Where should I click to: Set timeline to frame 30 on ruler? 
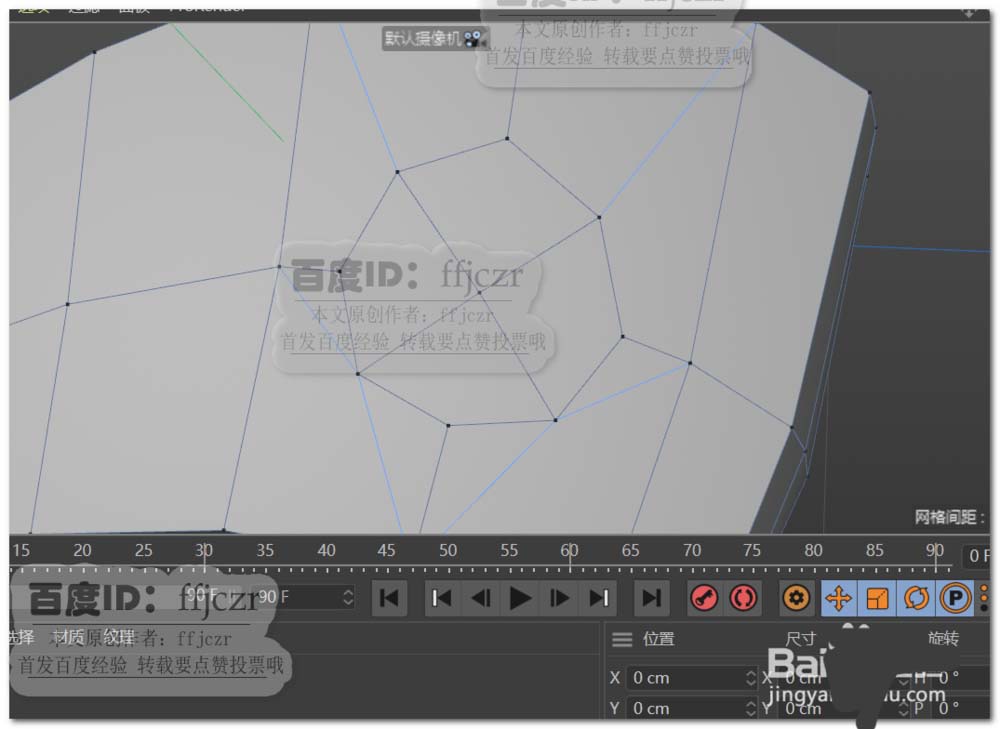tap(204, 550)
